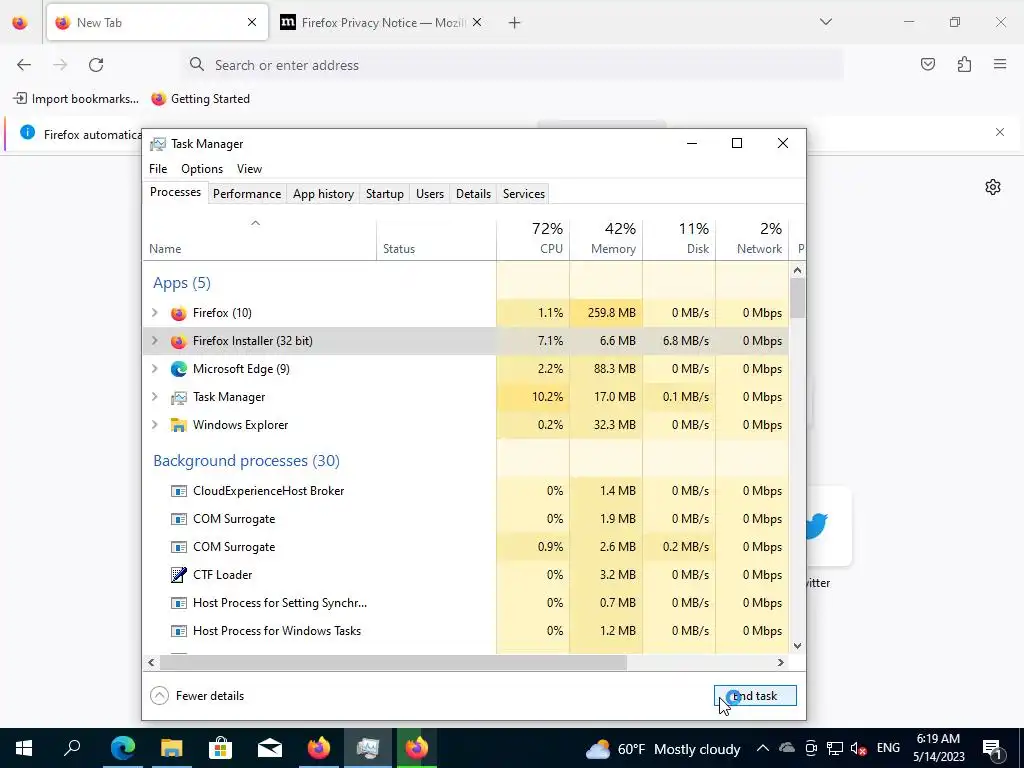This screenshot has width=1024, height=768.
Task: Click the Status column header
Action: [x=436, y=238]
